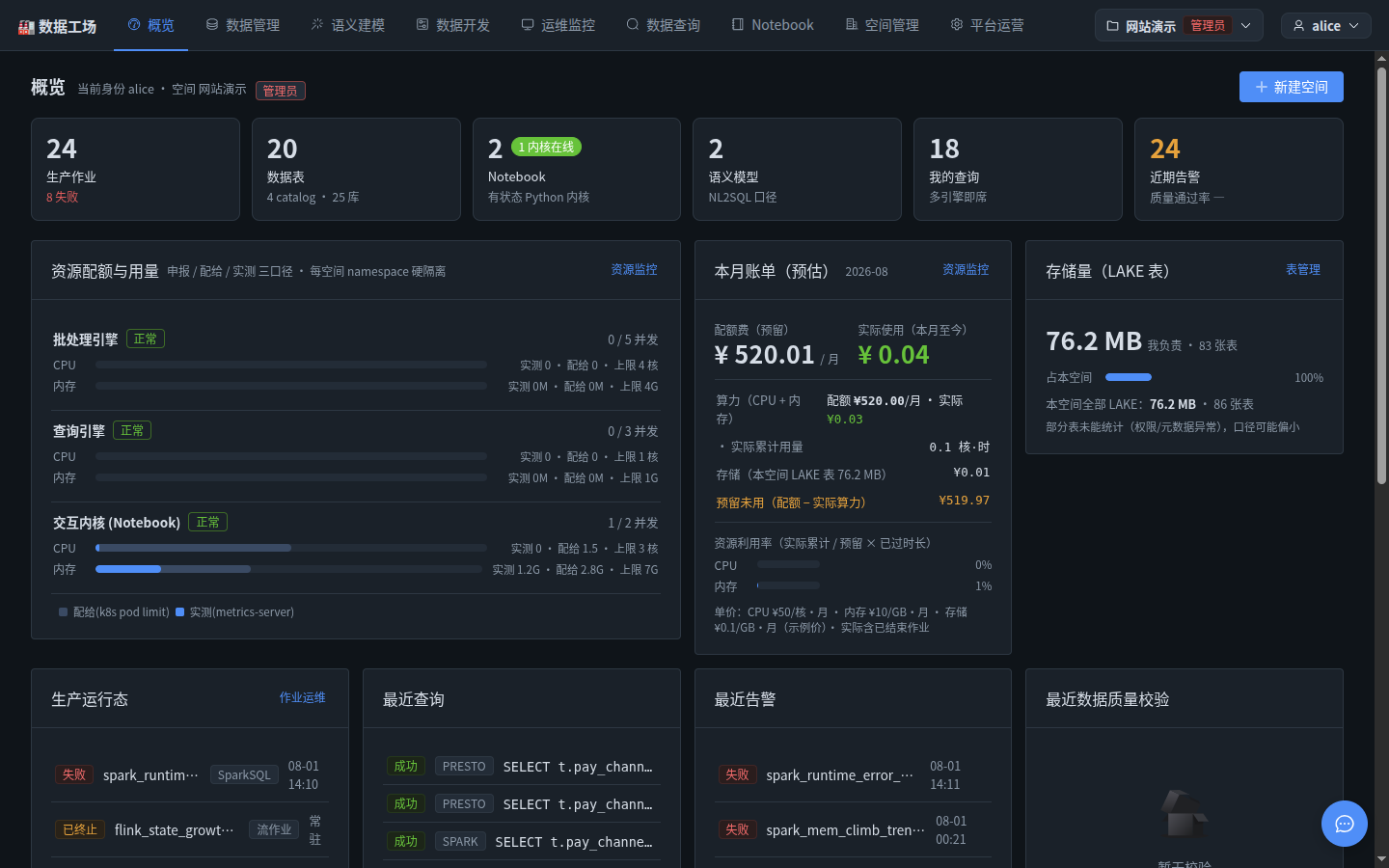
Task: Click the icon beside 数据开发
Action: [422, 25]
